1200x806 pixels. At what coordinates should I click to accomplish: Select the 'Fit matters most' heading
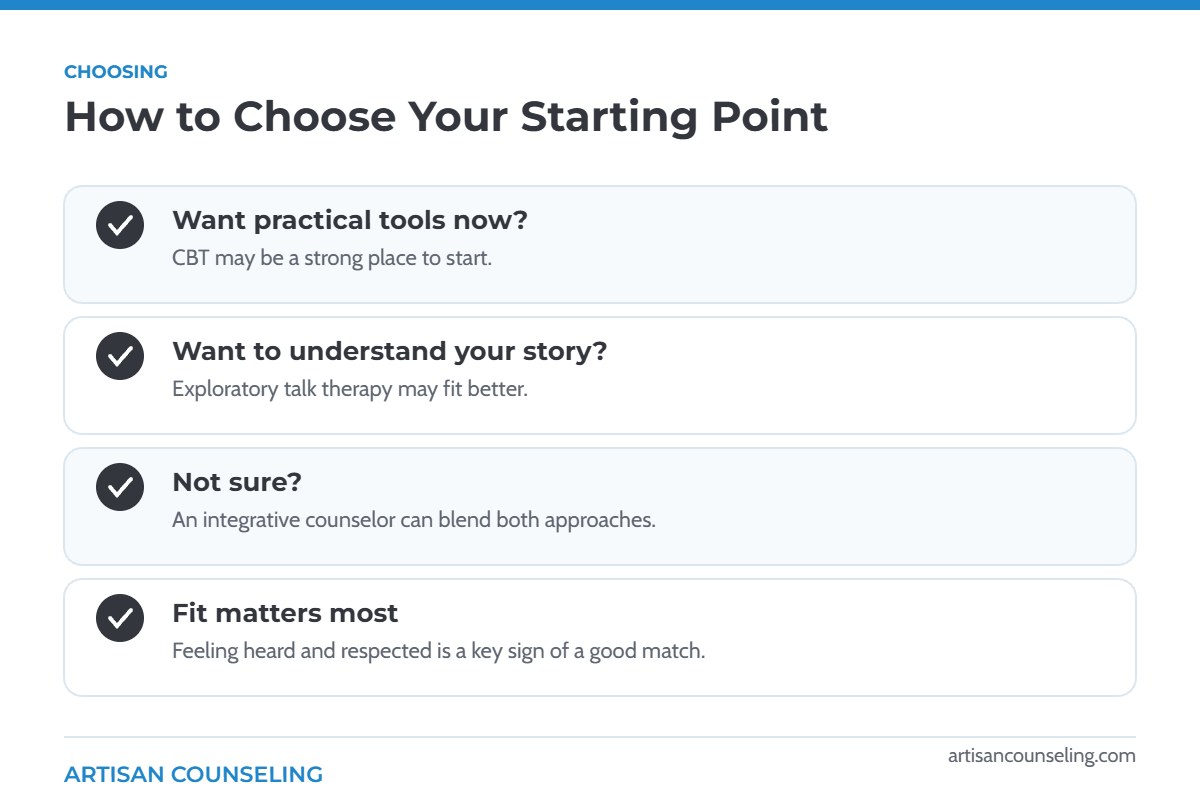click(285, 613)
